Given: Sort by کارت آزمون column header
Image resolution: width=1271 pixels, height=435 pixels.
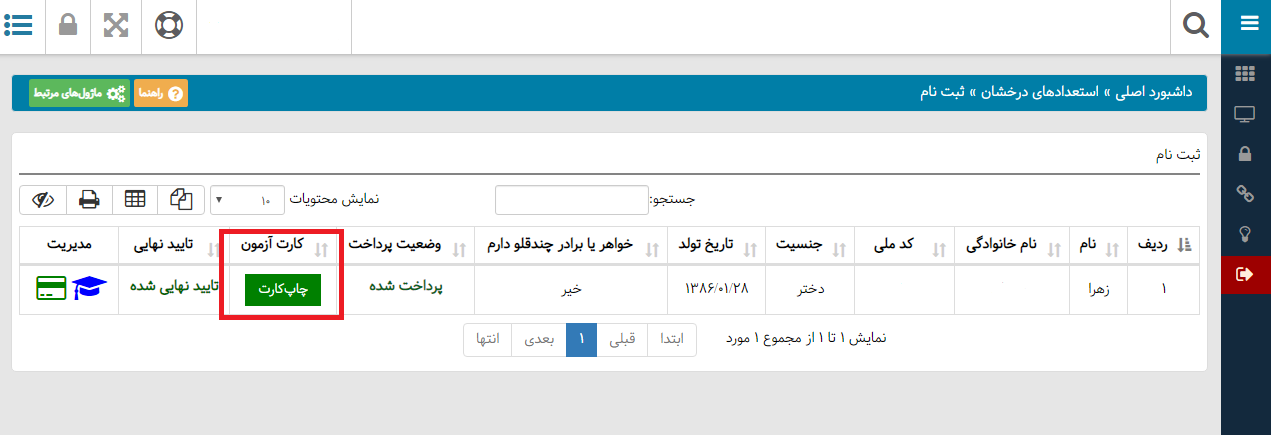Looking at the screenshot, I should (x=285, y=245).
